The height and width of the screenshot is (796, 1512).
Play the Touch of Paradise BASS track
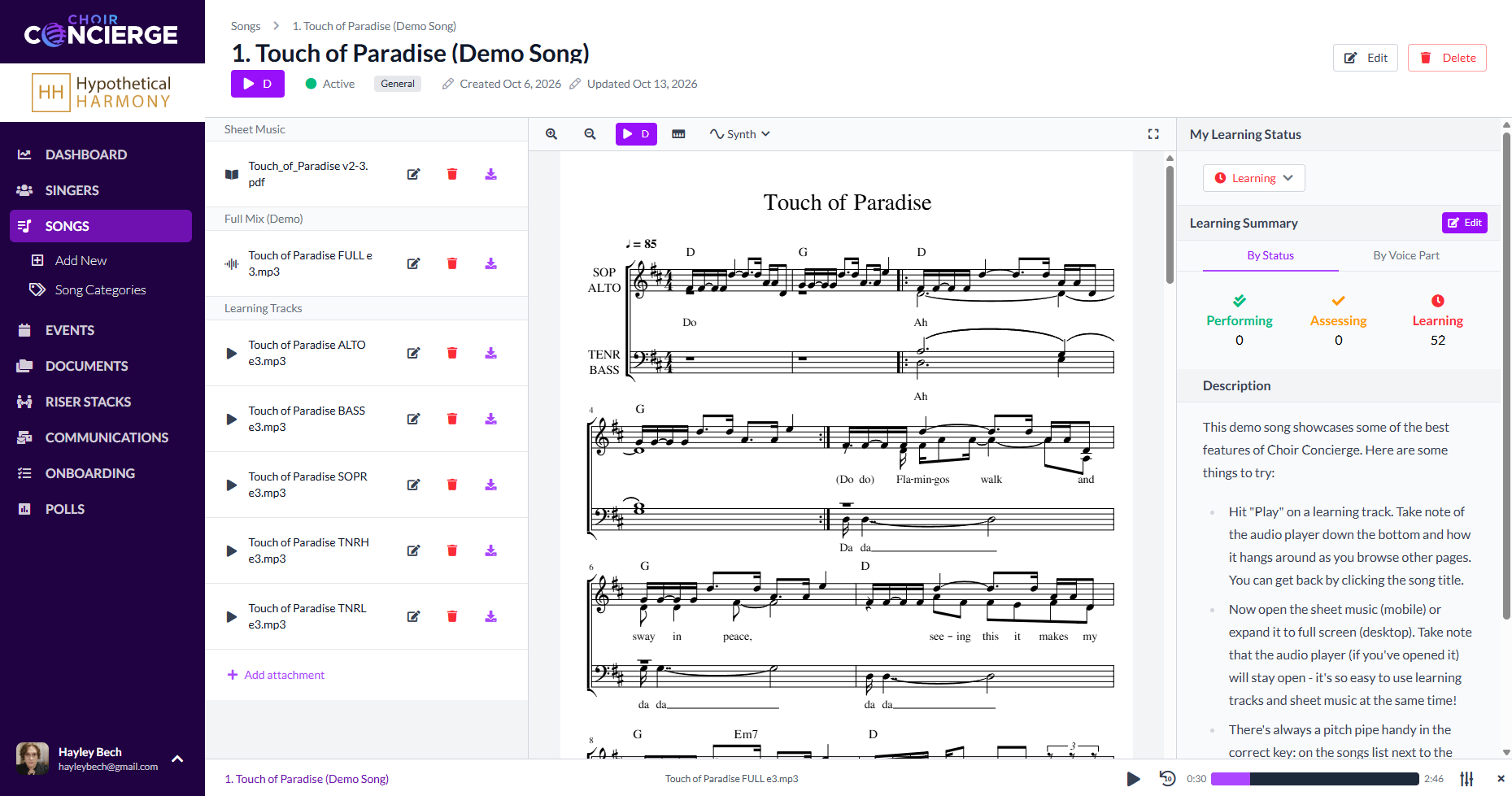tap(232, 419)
